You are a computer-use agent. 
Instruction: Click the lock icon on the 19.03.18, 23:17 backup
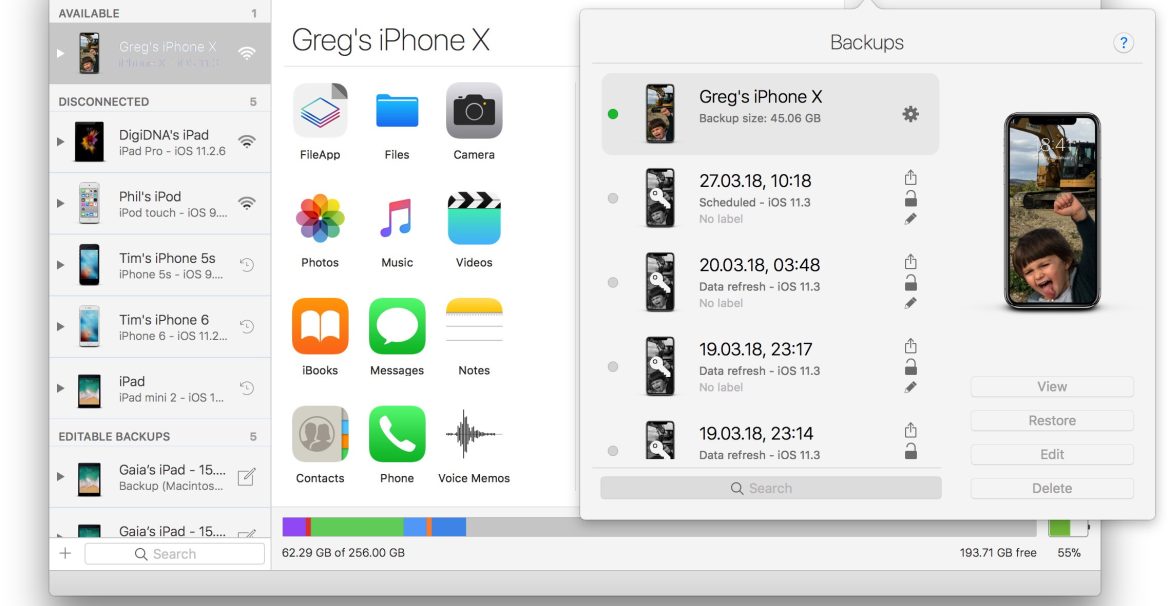point(910,367)
